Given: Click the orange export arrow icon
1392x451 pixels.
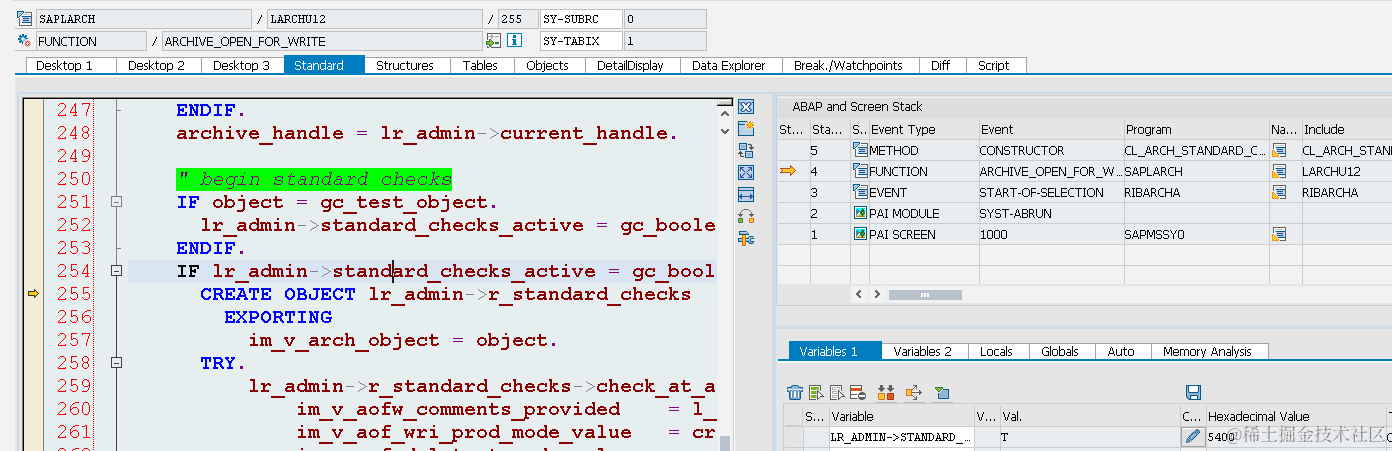Looking at the screenshot, I should 913,393.
